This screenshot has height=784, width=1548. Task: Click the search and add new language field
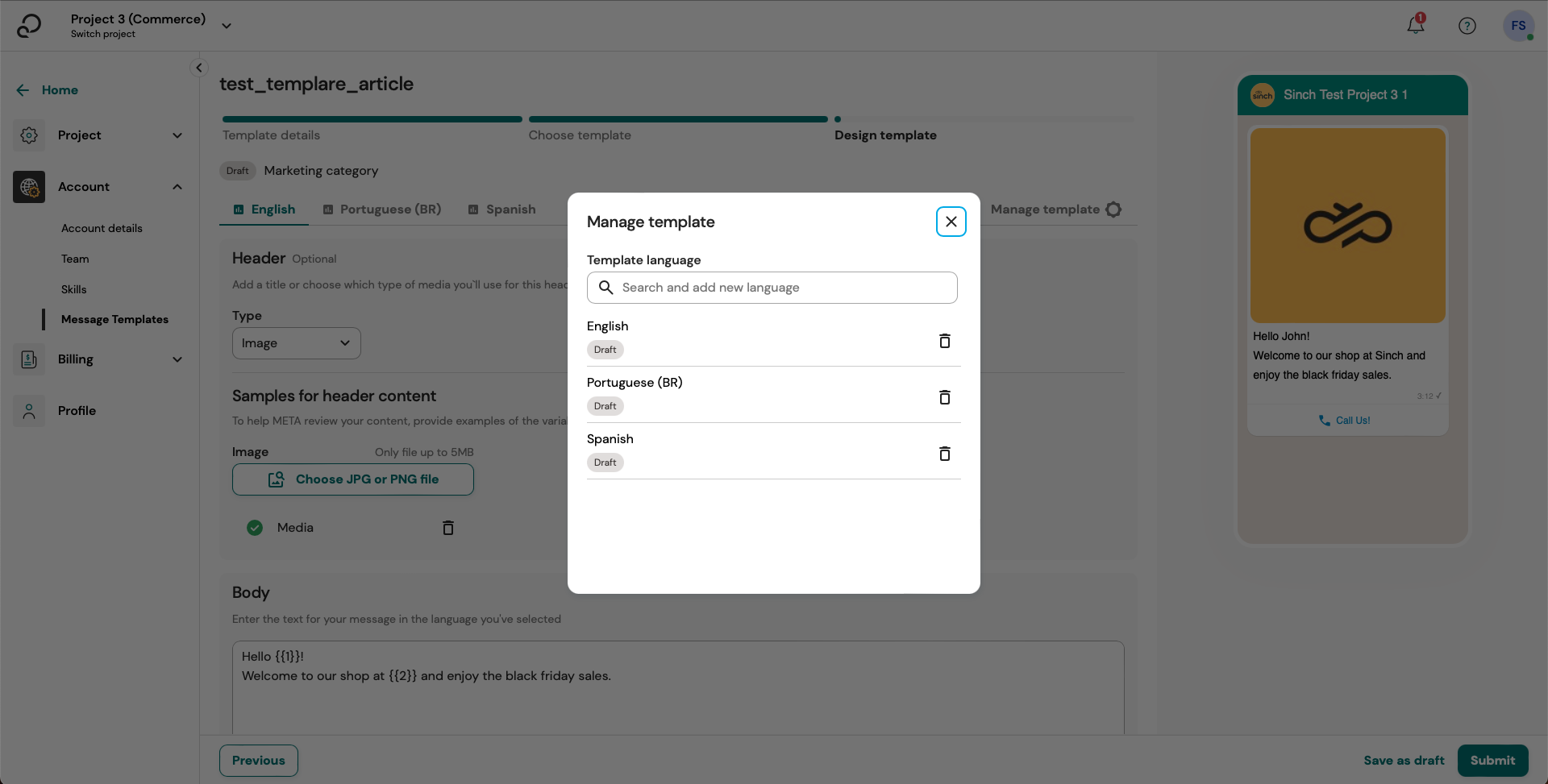click(772, 287)
